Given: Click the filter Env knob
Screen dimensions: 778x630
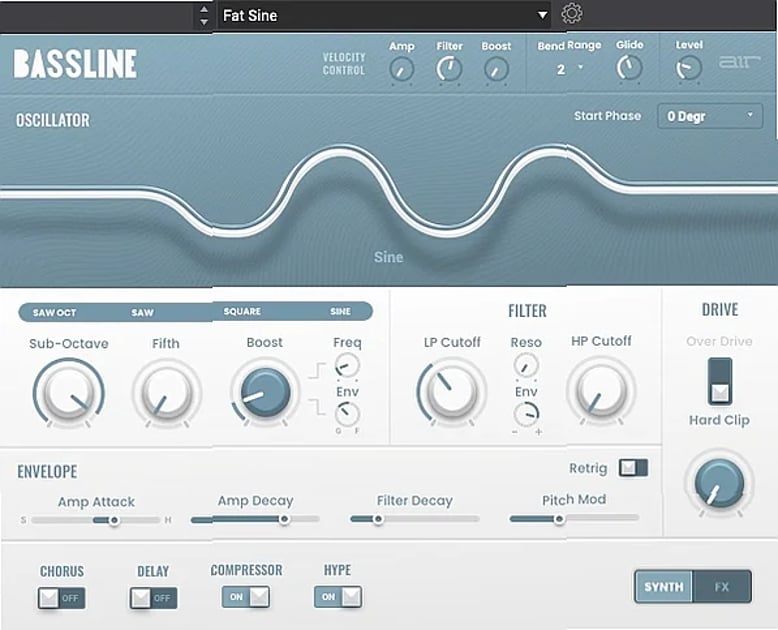Looking at the screenshot, I should point(526,414).
